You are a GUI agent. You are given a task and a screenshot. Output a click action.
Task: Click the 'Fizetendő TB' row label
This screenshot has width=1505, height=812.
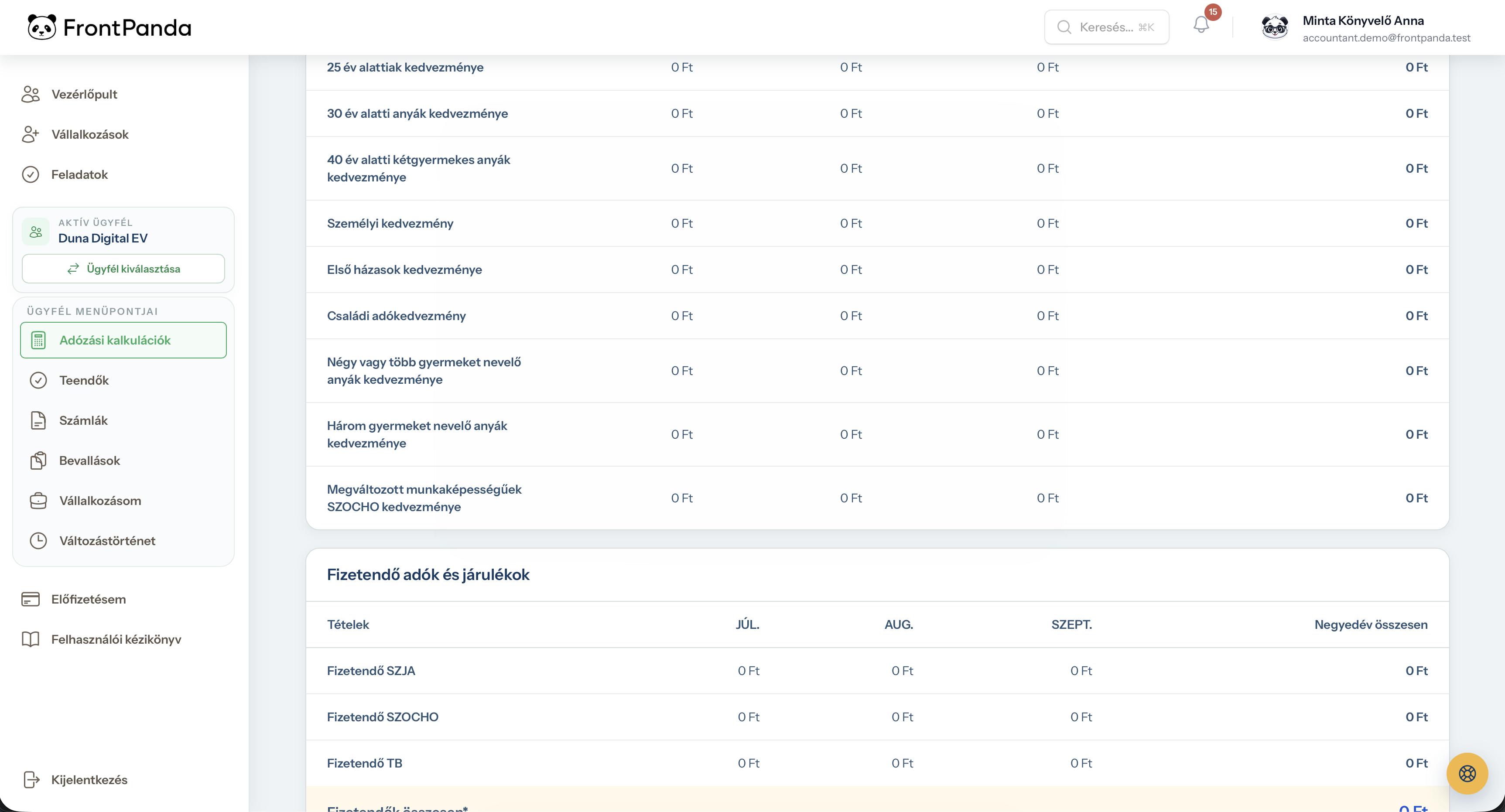pos(365,763)
